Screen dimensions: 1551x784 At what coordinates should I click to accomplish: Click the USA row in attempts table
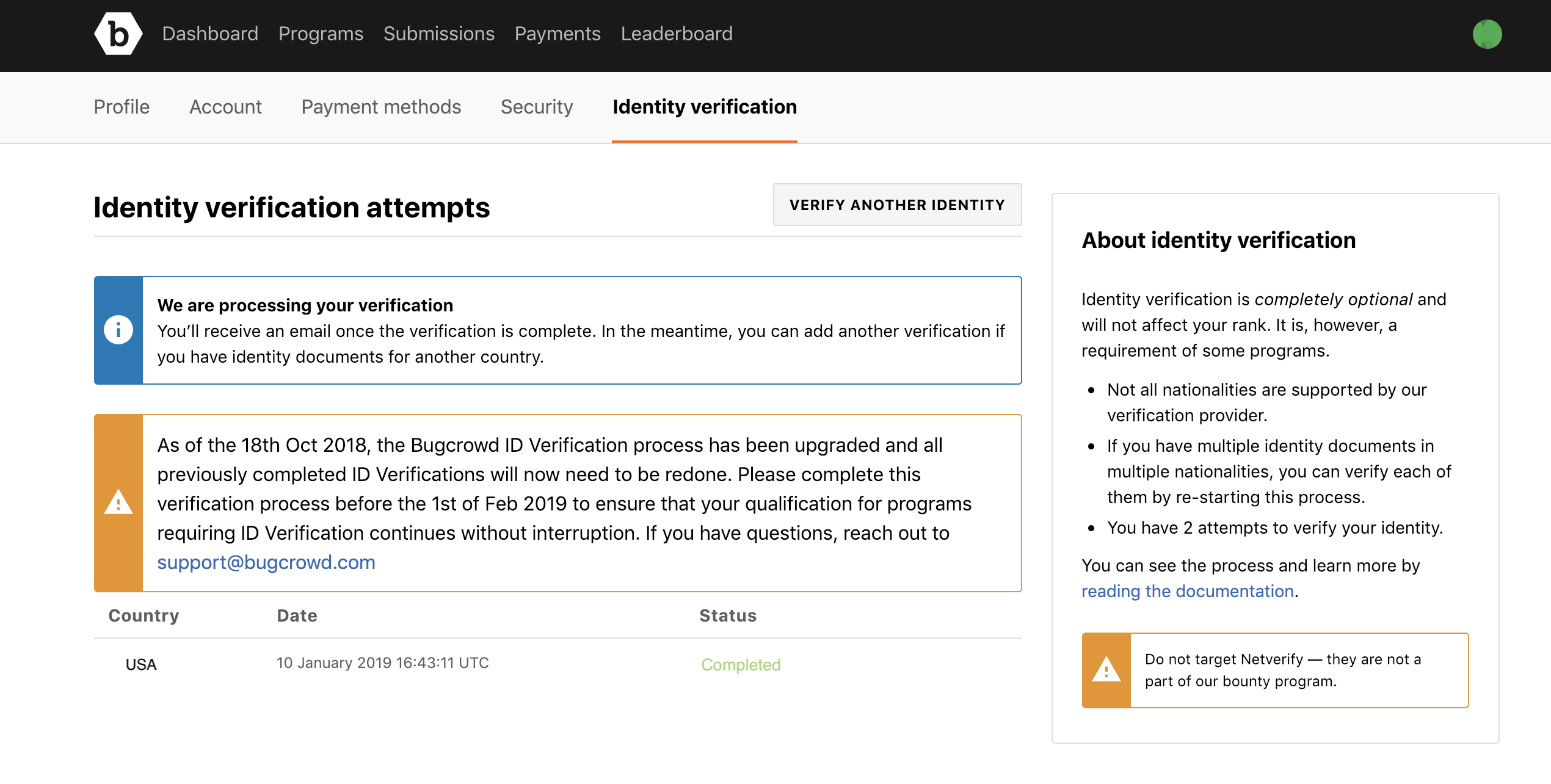click(141, 664)
